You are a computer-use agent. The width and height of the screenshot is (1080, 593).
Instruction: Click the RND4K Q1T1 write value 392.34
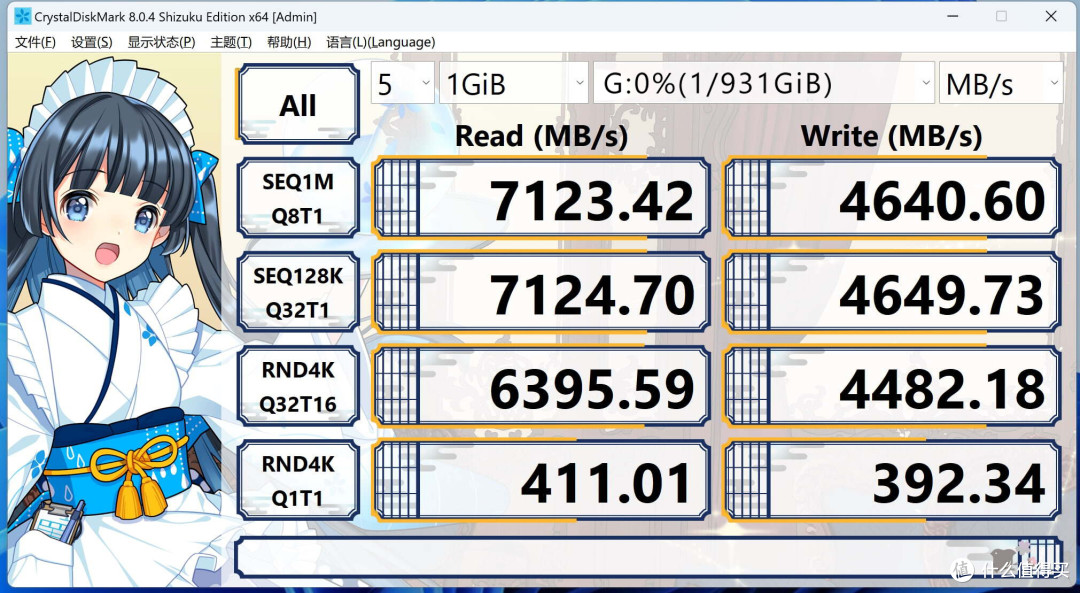click(892, 481)
